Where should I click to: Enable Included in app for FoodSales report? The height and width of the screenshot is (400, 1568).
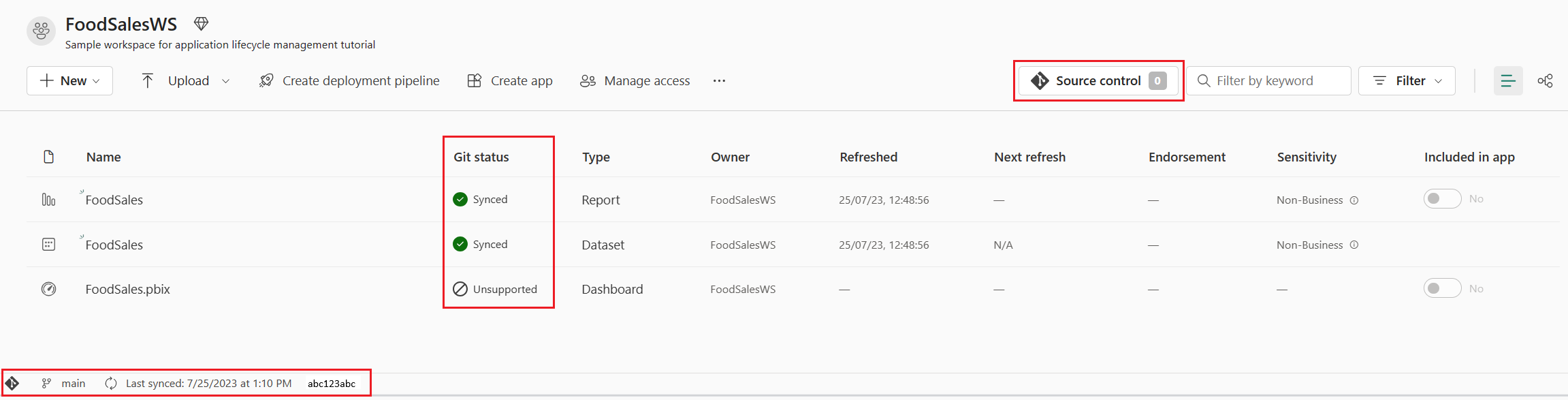tap(1442, 198)
